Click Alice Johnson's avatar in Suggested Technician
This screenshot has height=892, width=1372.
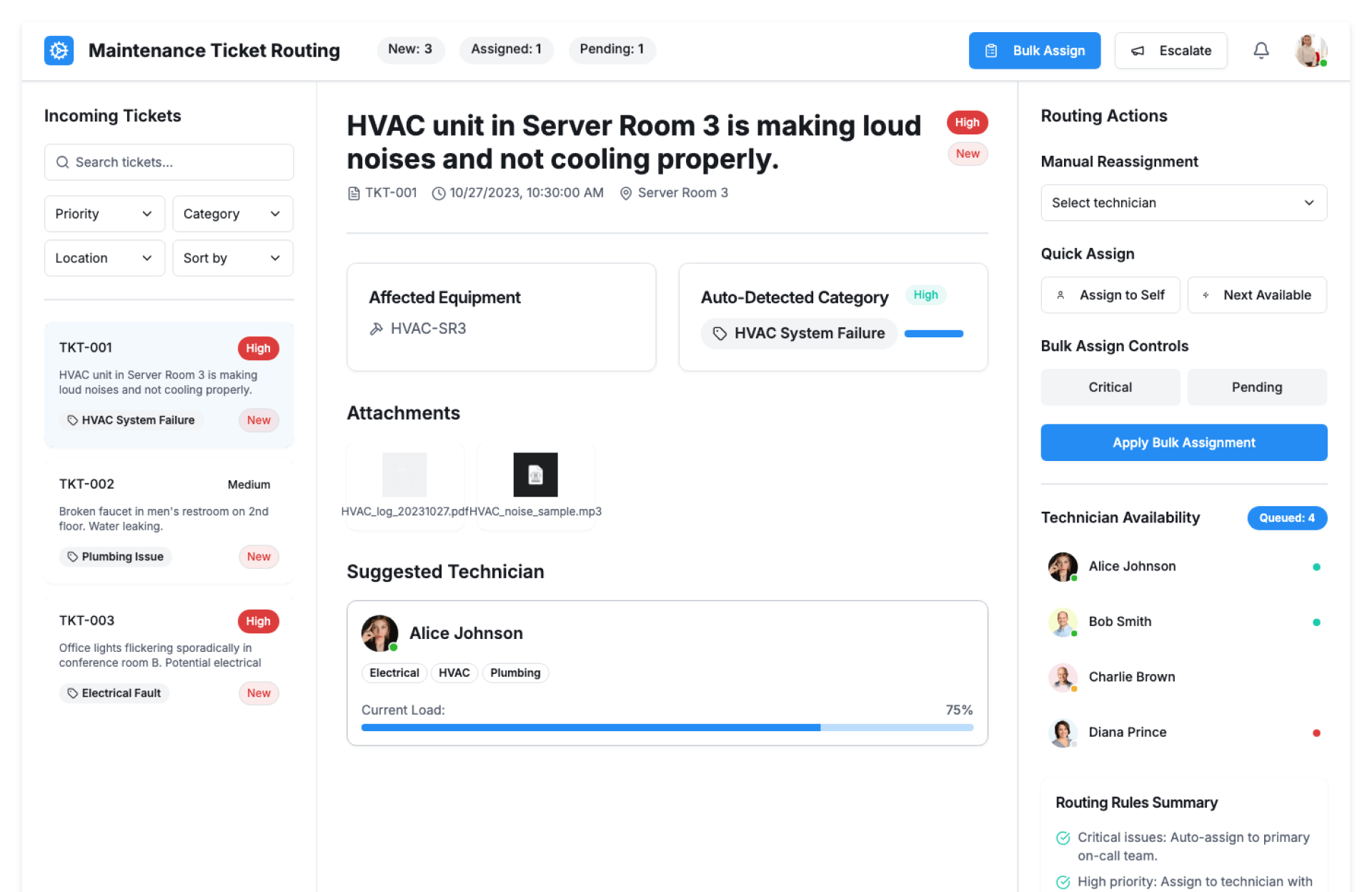[379, 633]
